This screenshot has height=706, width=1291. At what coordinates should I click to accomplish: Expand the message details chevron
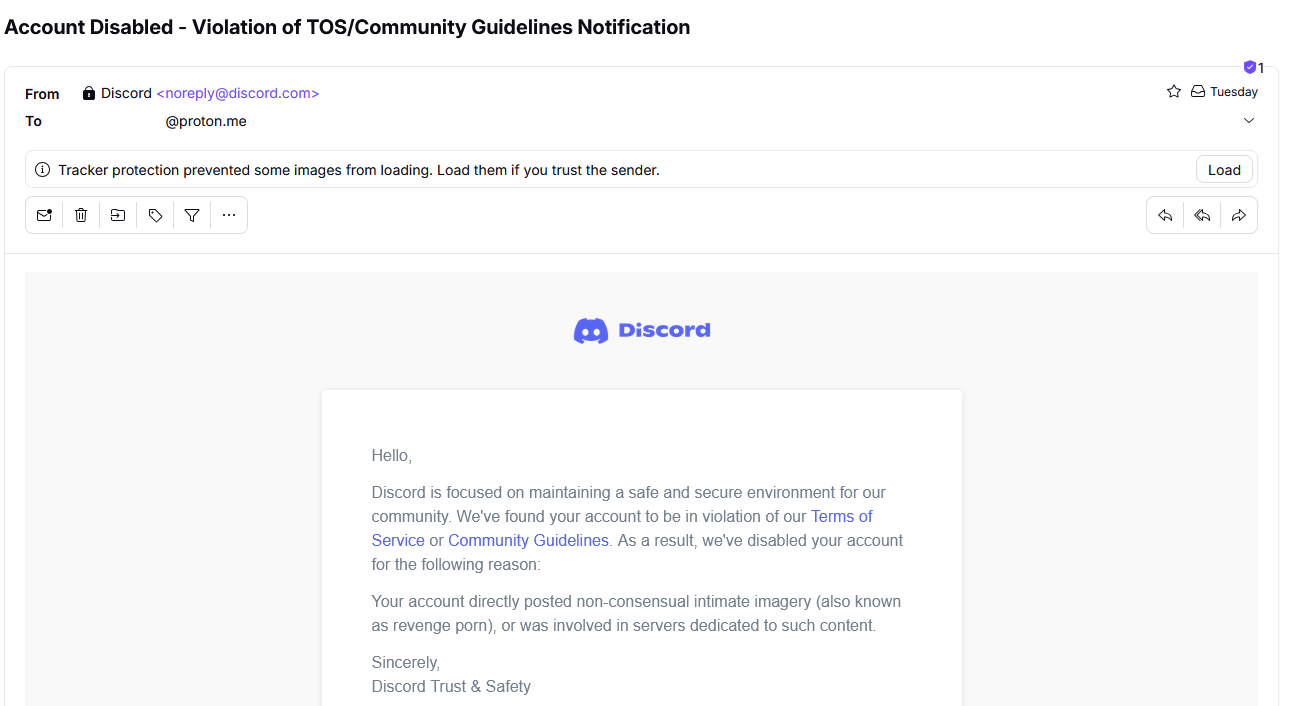tap(1249, 121)
